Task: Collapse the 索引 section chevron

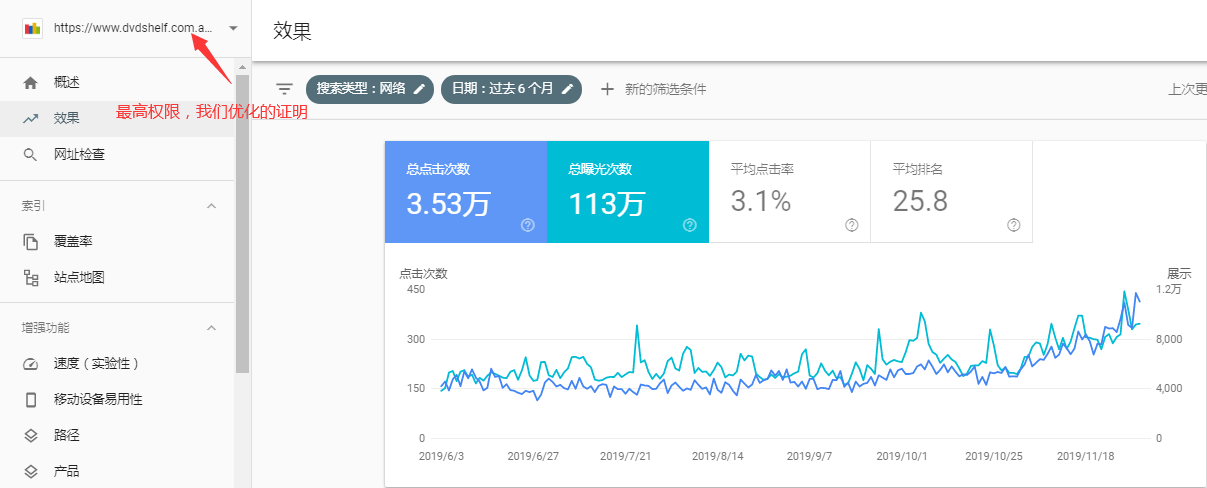Action: point(211,206)
